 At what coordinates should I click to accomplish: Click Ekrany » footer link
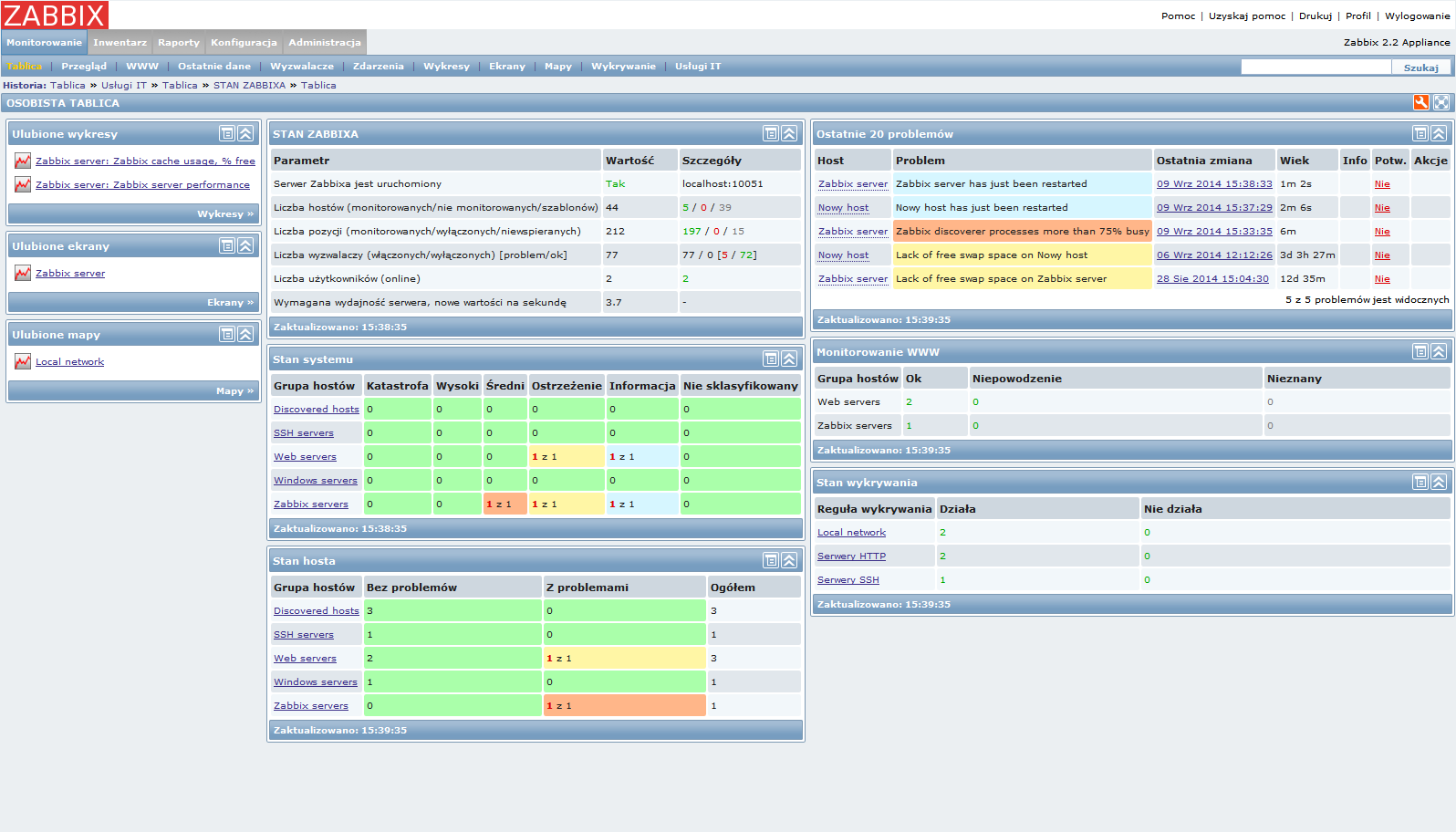(x=231, y=302)
